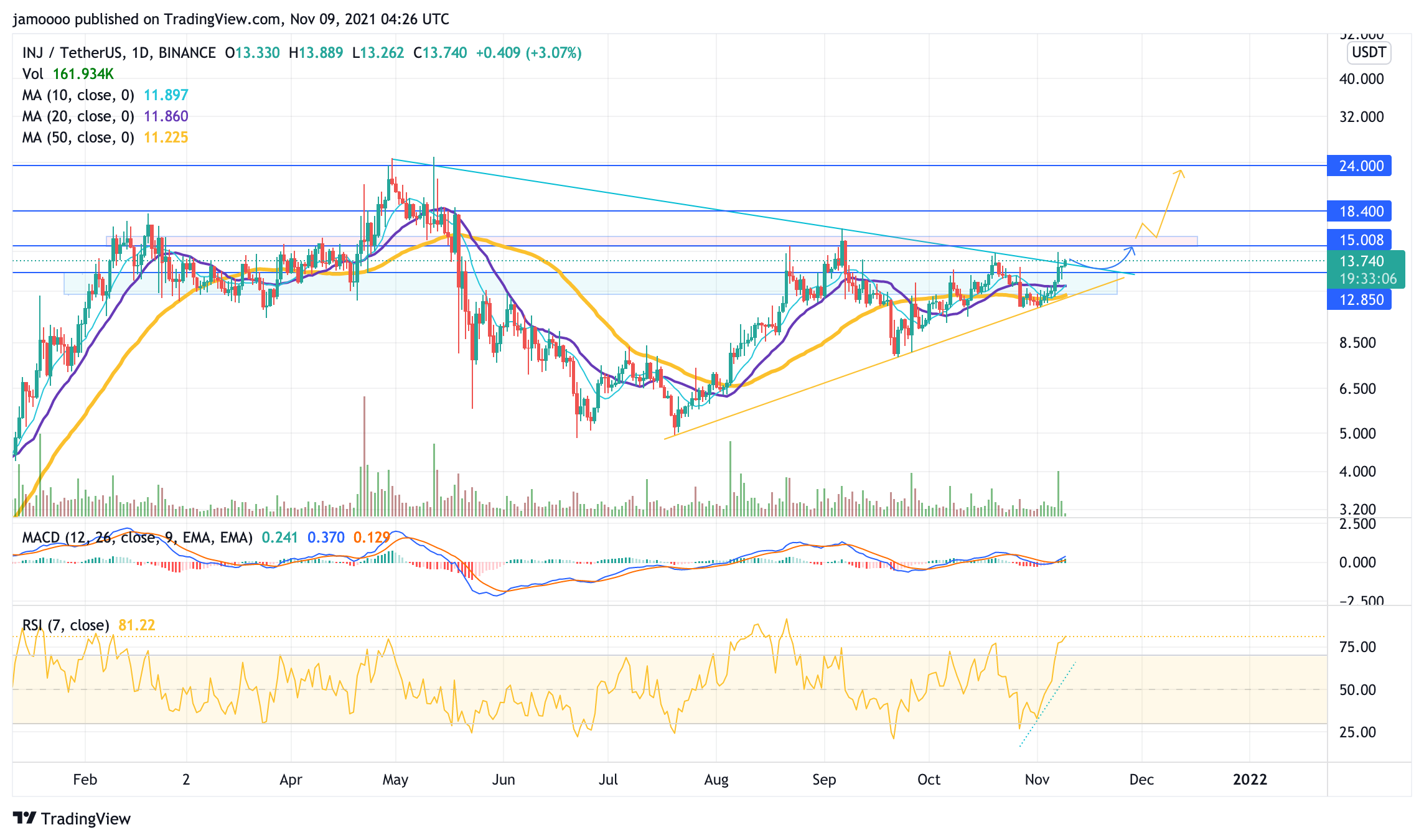This screenshot has height=840, width=1424.
Task: Click the MA 10 value 11.897
Action: (166, 95)
